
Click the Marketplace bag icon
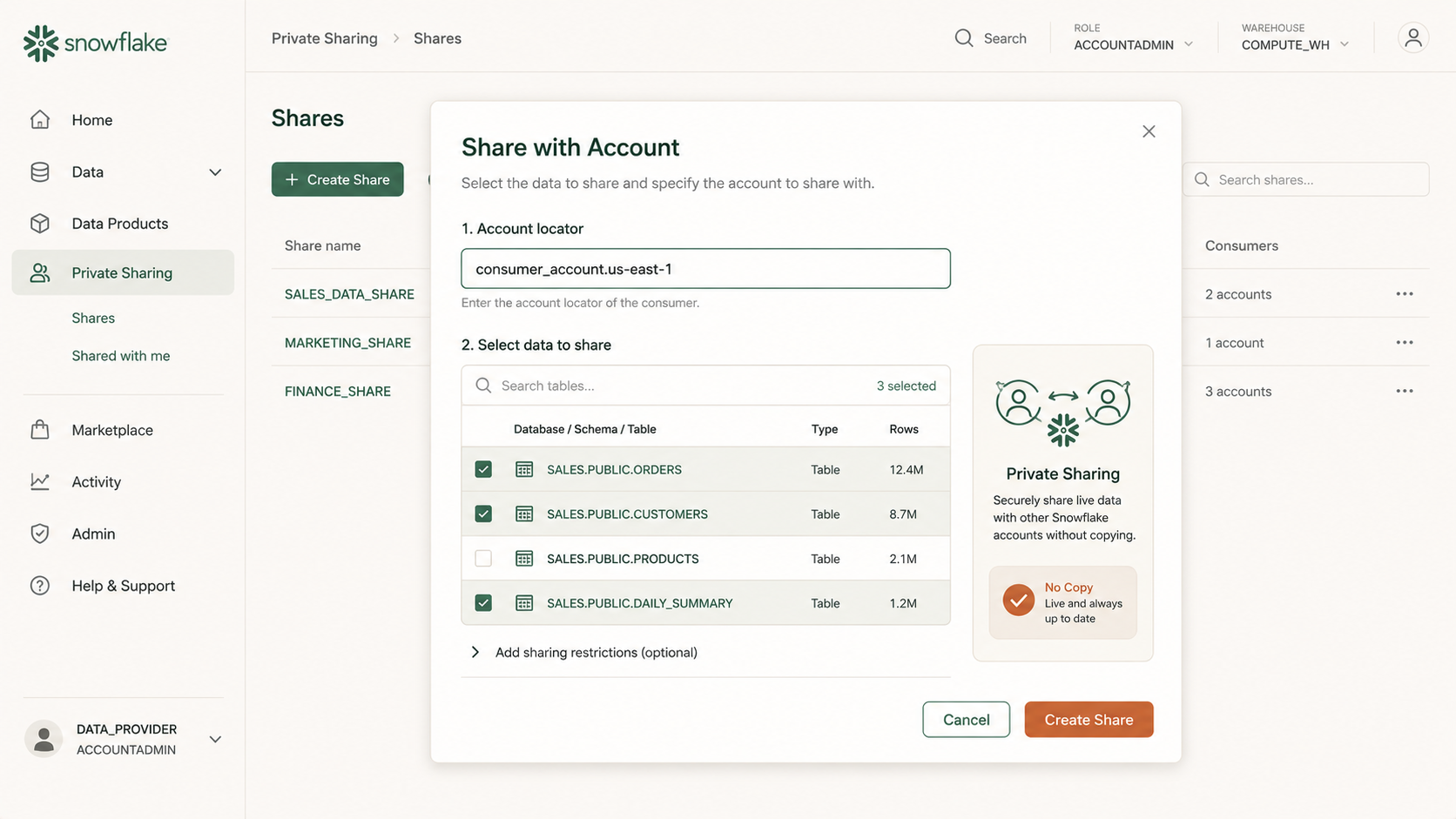(x=40, y=429)
